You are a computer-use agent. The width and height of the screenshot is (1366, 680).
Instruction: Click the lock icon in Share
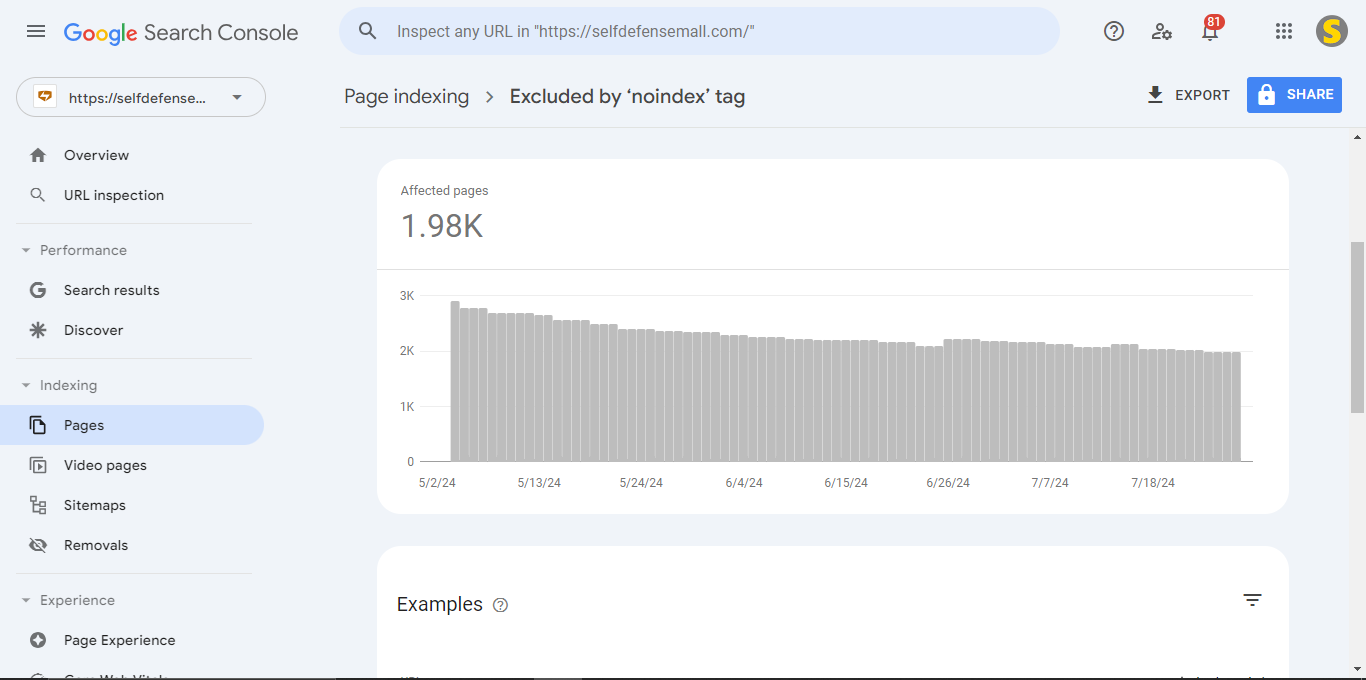pyautogui.click(x=1266, y=95)
